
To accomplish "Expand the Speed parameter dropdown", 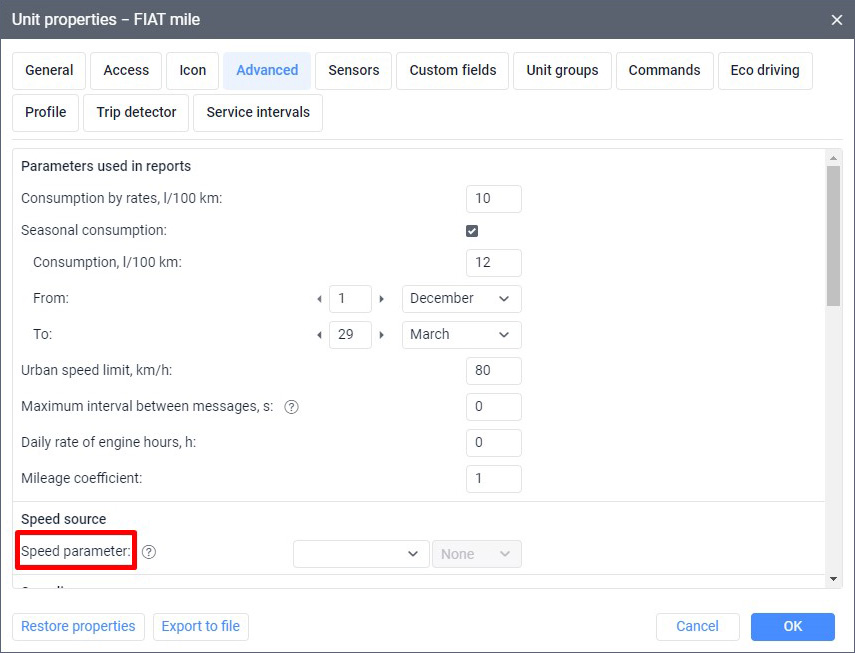I will point(361,554).
